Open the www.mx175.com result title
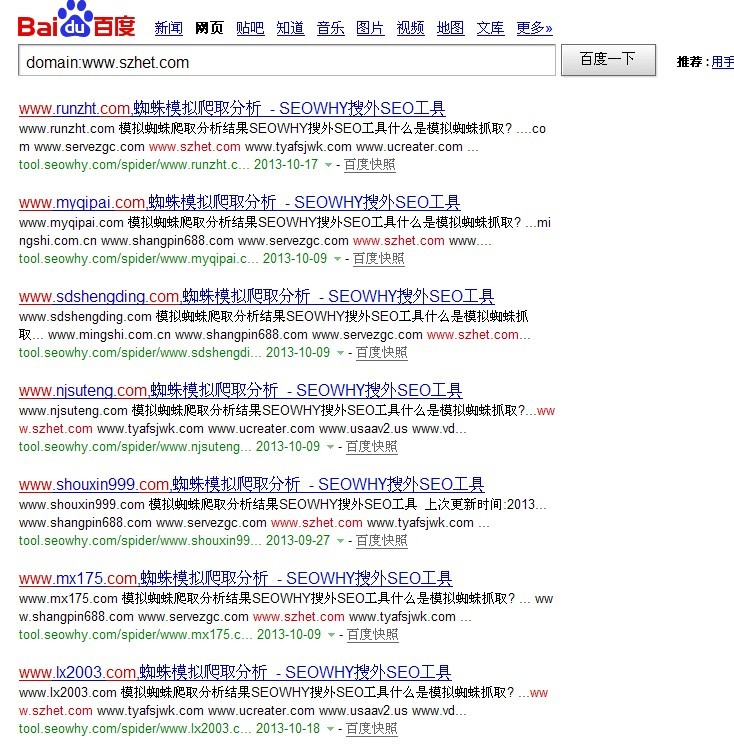The image size is (734, 745). (x=235, y=579)
